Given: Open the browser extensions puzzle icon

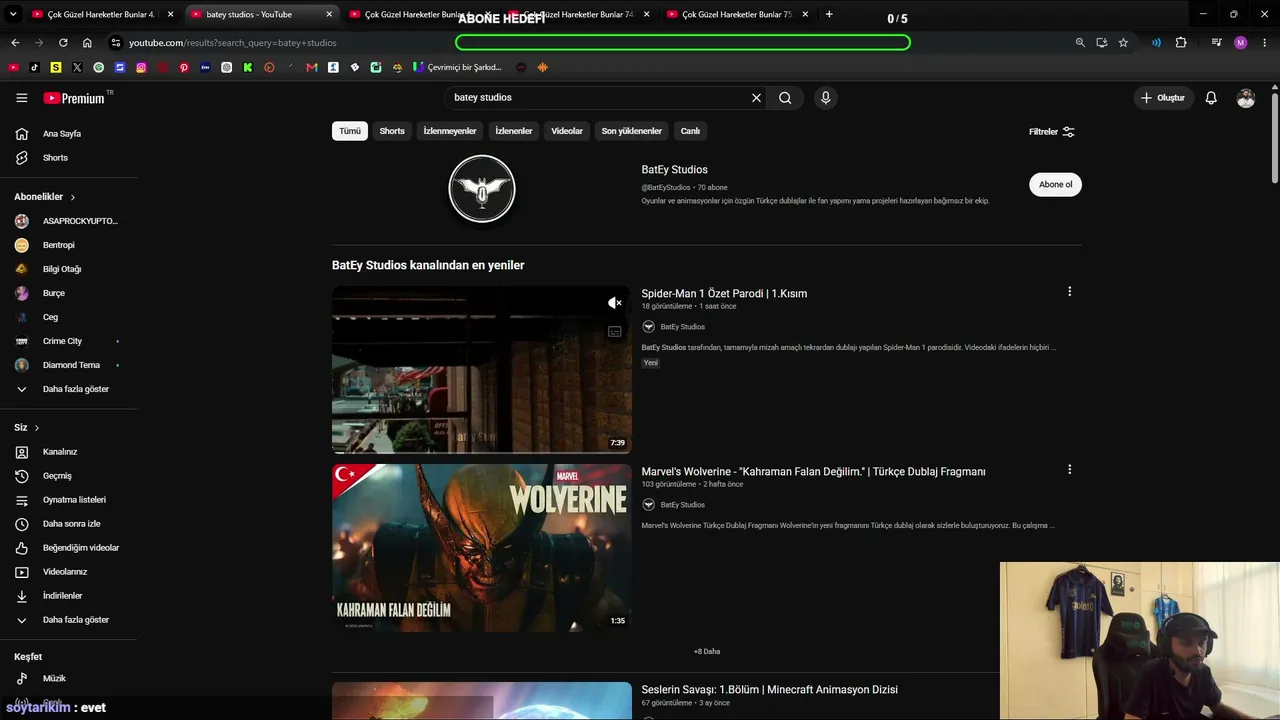Looking at the screenshot, I should (1181, 43).
